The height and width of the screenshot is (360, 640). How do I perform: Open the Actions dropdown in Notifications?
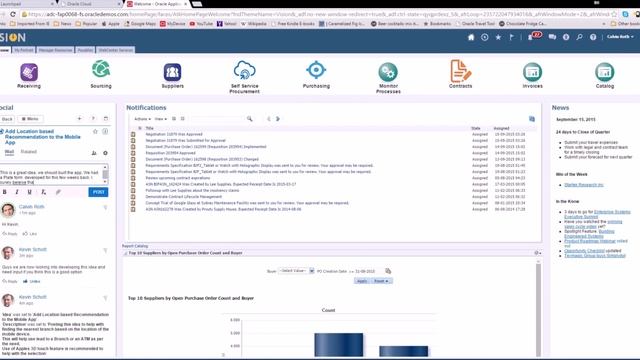coord(142,119)
